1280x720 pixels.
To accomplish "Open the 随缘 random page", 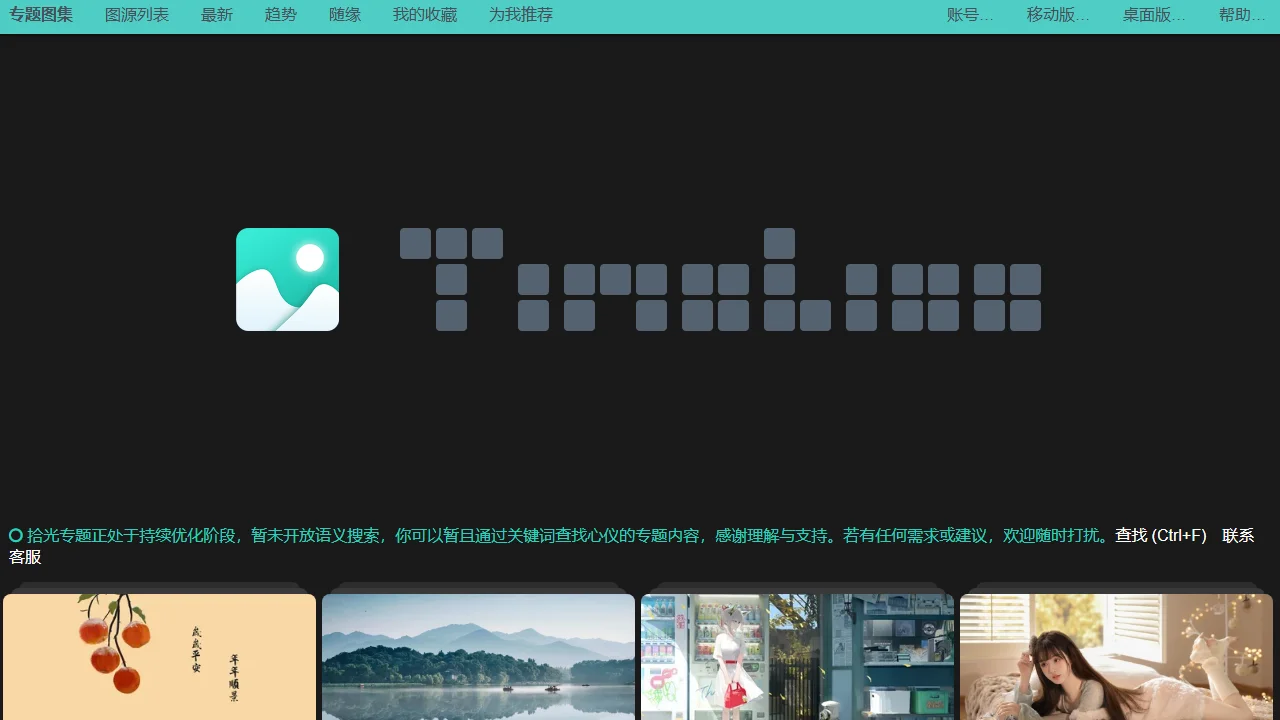I will [345, 15].
